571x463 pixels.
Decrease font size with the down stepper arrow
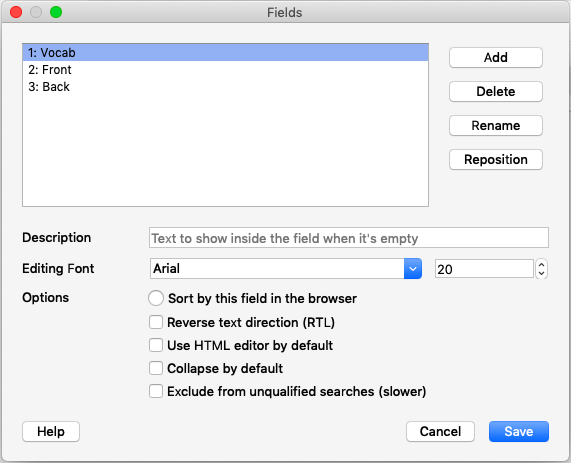(x=542, y=274)
